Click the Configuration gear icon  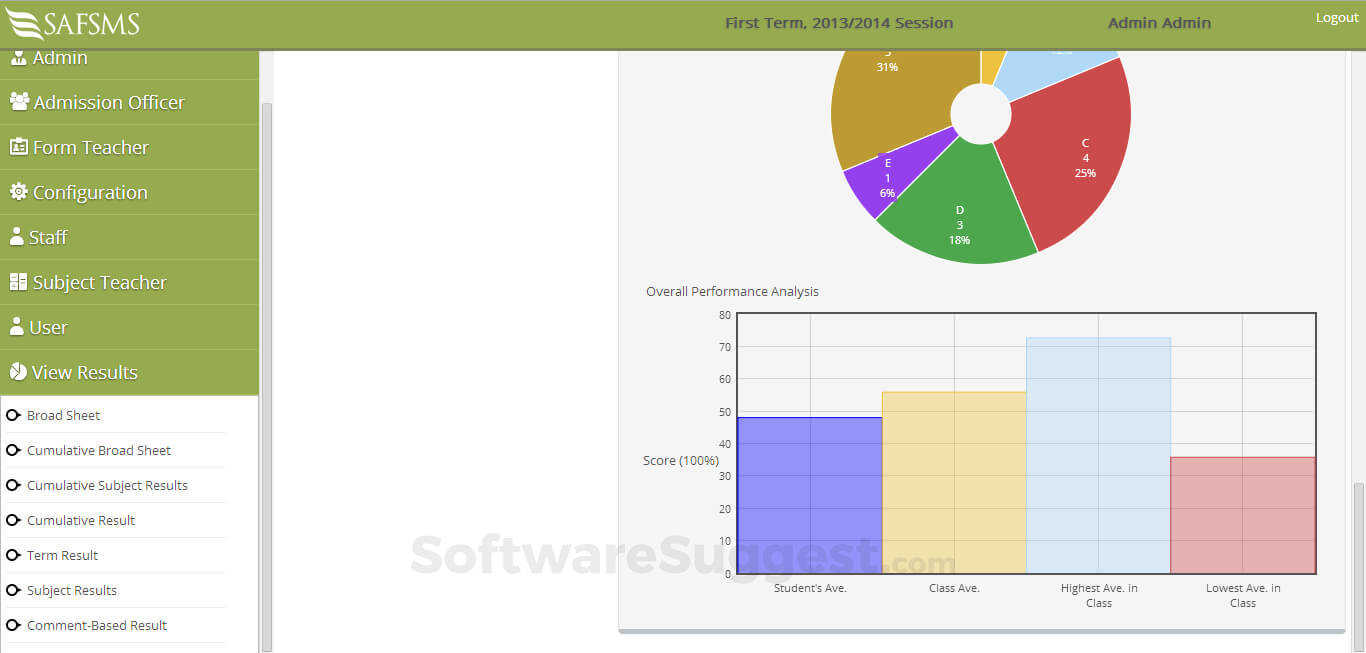tap(18, 191)
